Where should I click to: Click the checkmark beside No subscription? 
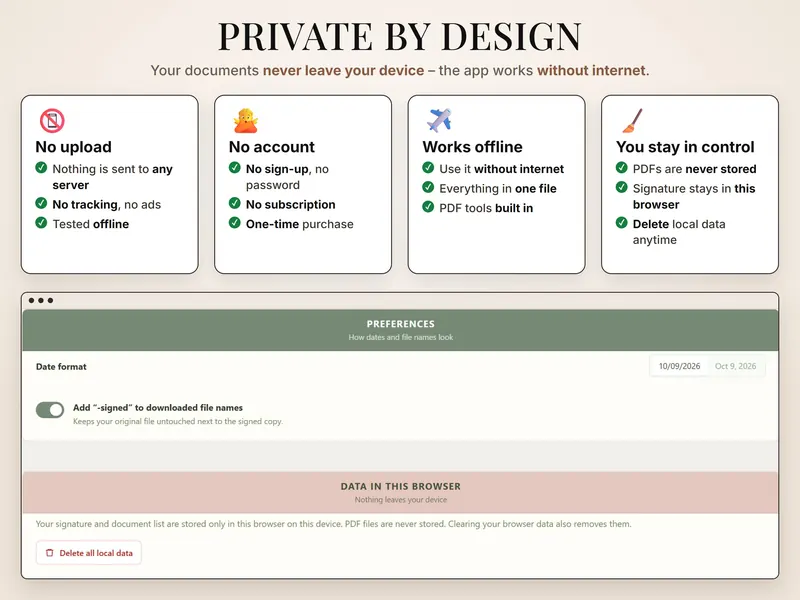click(x=235, y=203)
